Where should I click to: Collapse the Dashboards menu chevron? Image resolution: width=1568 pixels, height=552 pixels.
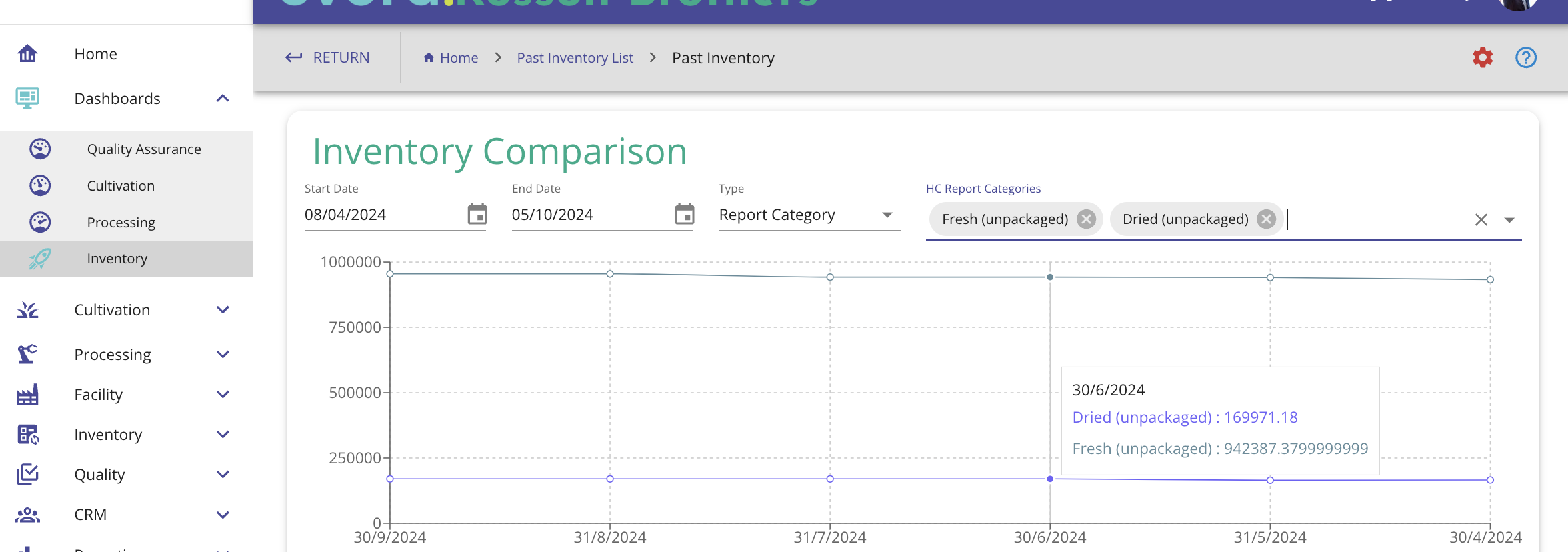point(223,99)
